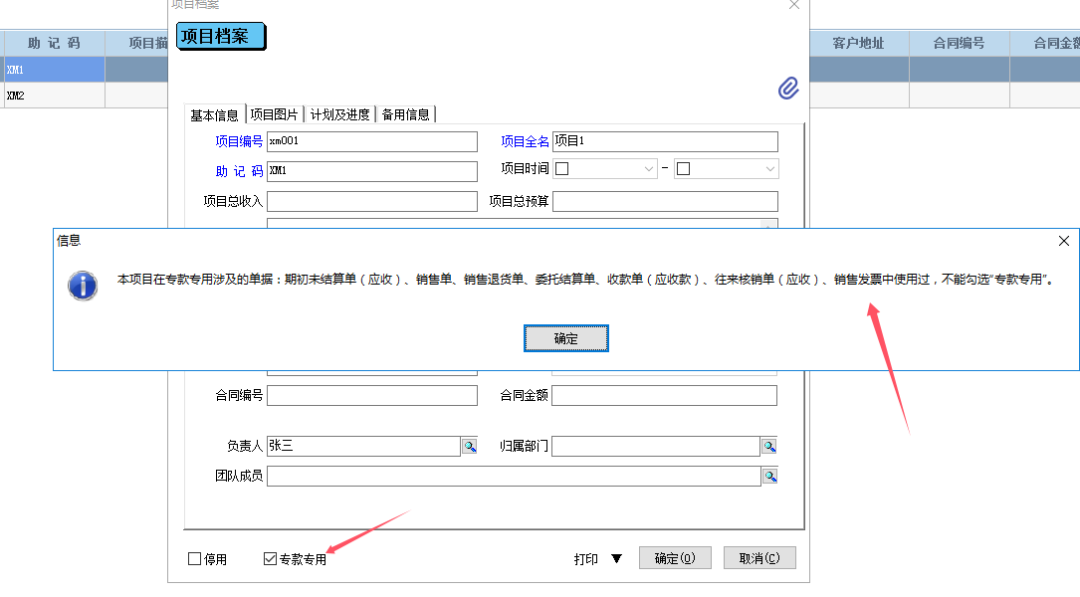Close the 项目档案 window
1080x597 pixels.
tap(793, 5)
